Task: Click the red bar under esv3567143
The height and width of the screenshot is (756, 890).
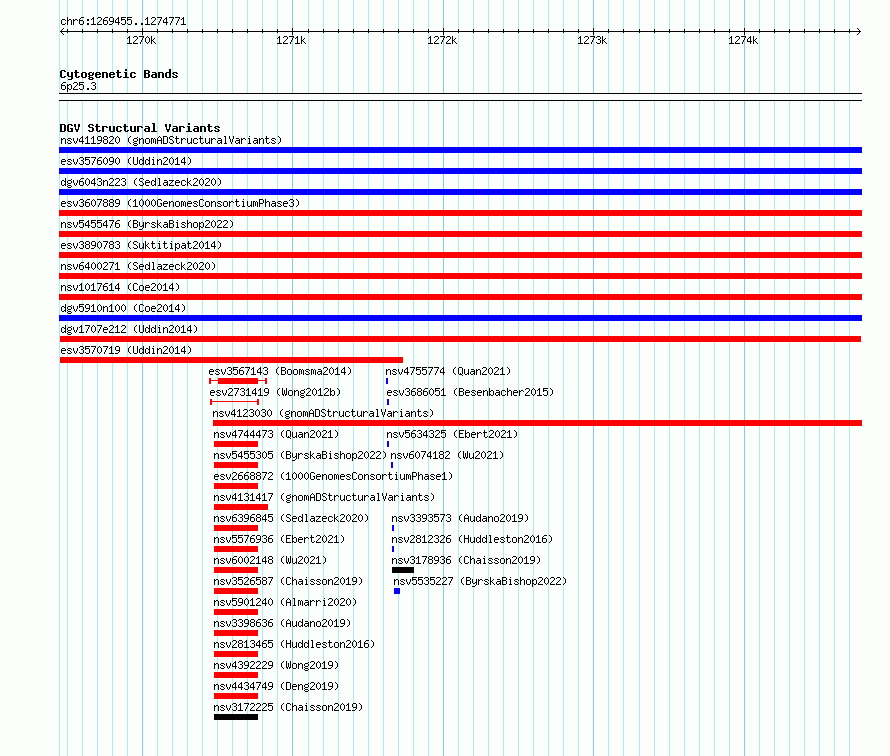Action: (238, 381)
